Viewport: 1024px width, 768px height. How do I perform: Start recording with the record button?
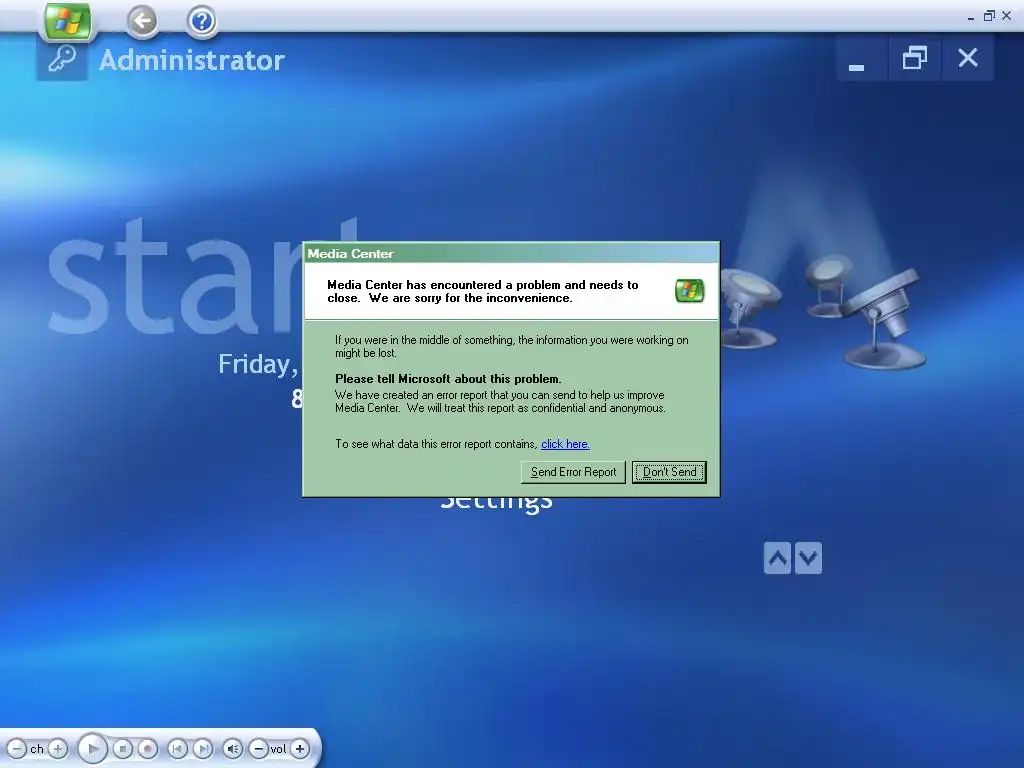pos(148,748)
